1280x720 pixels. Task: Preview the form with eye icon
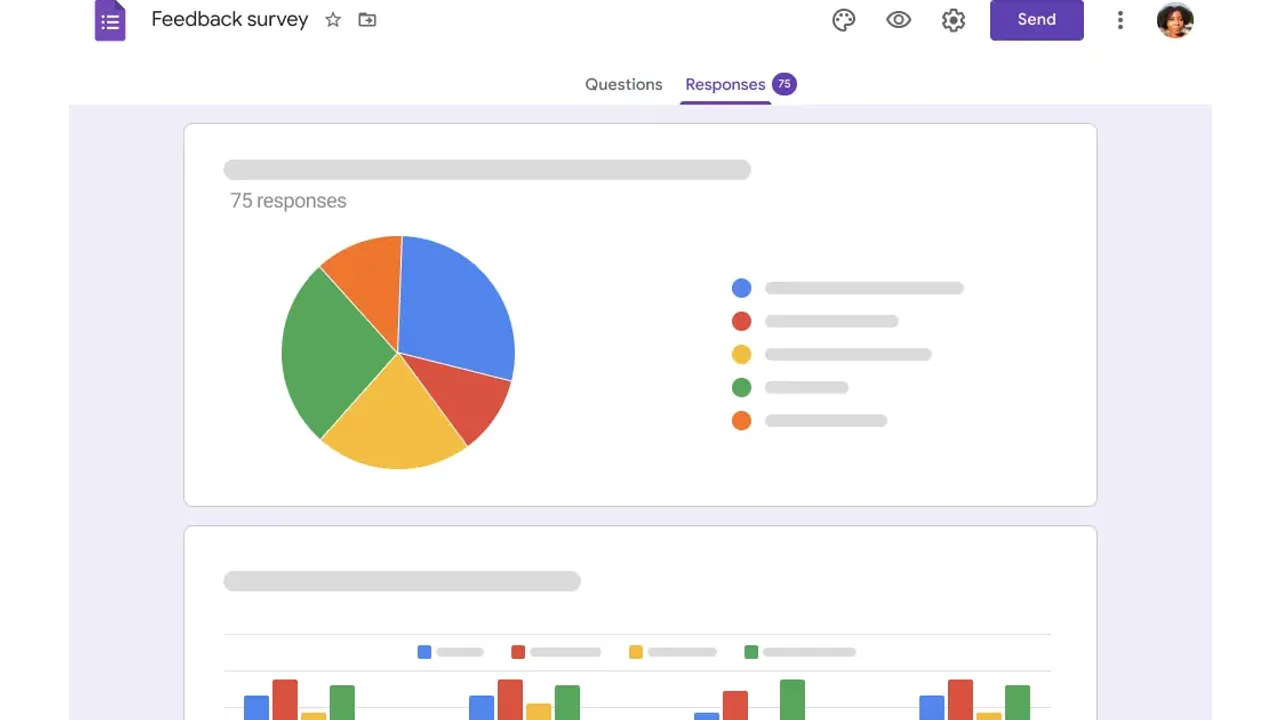(898, 20)
